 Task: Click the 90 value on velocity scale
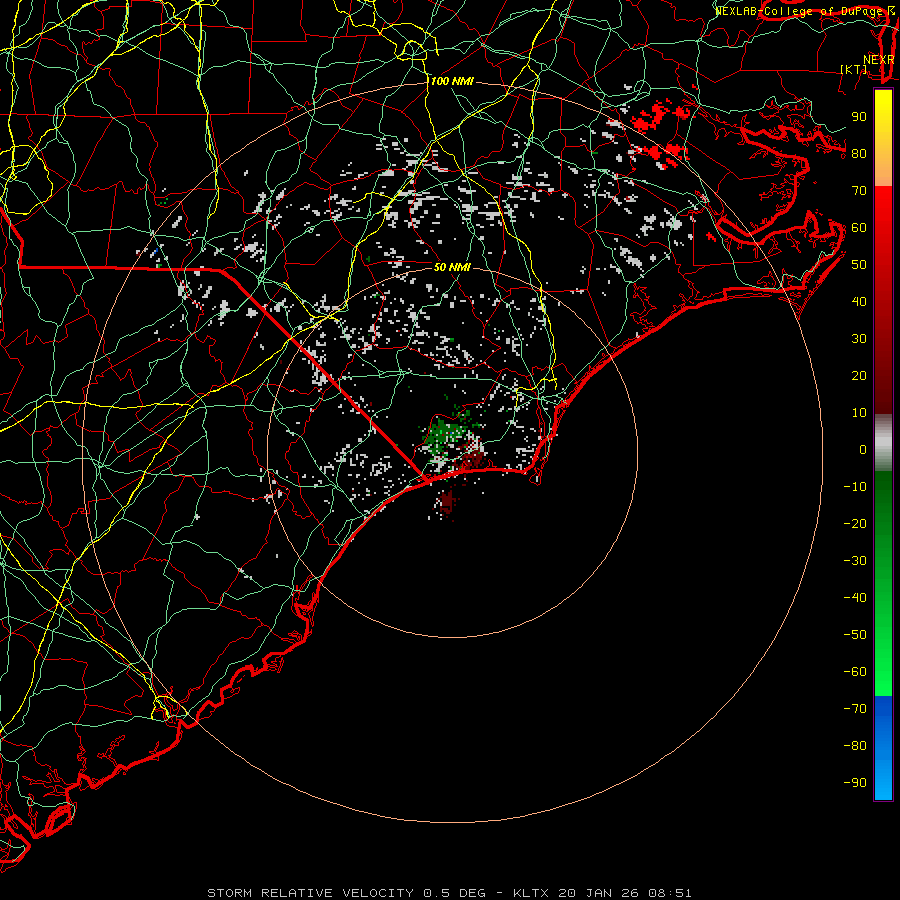pyautogui.click(x=859, y=117)
